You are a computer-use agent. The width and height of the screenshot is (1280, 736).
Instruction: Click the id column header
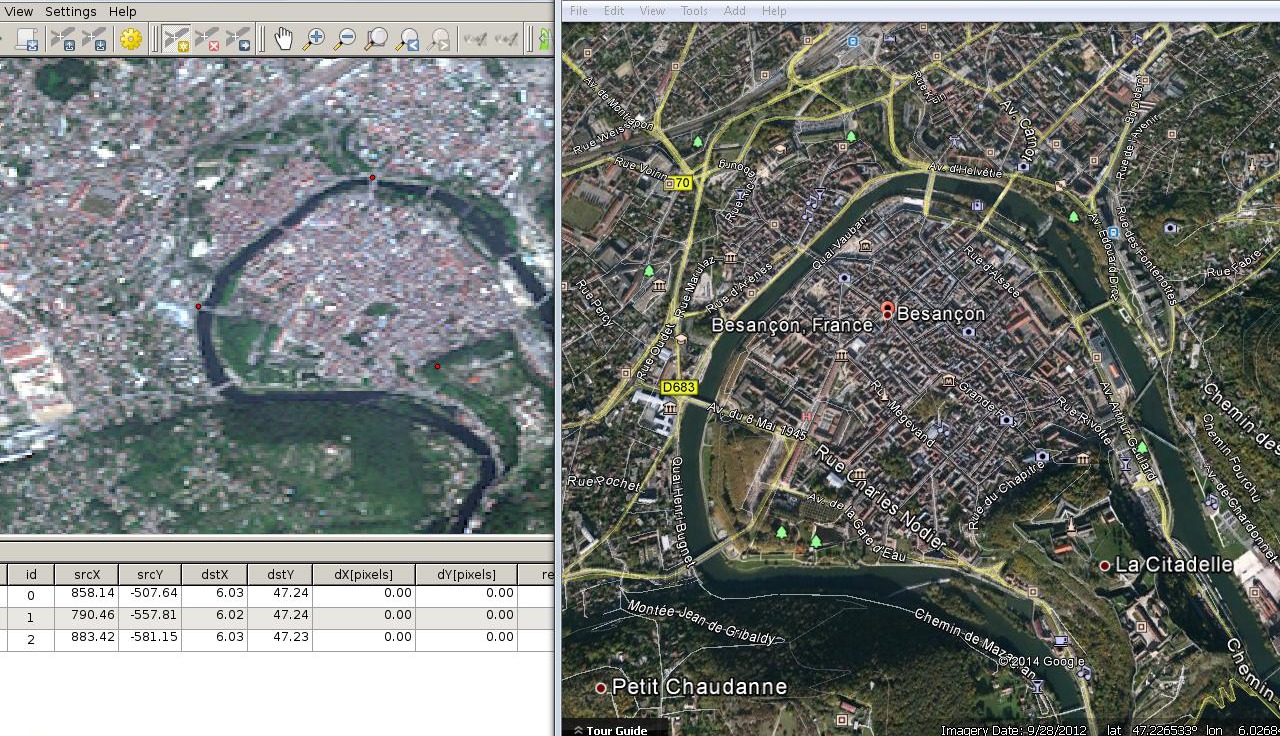[31, 574]
